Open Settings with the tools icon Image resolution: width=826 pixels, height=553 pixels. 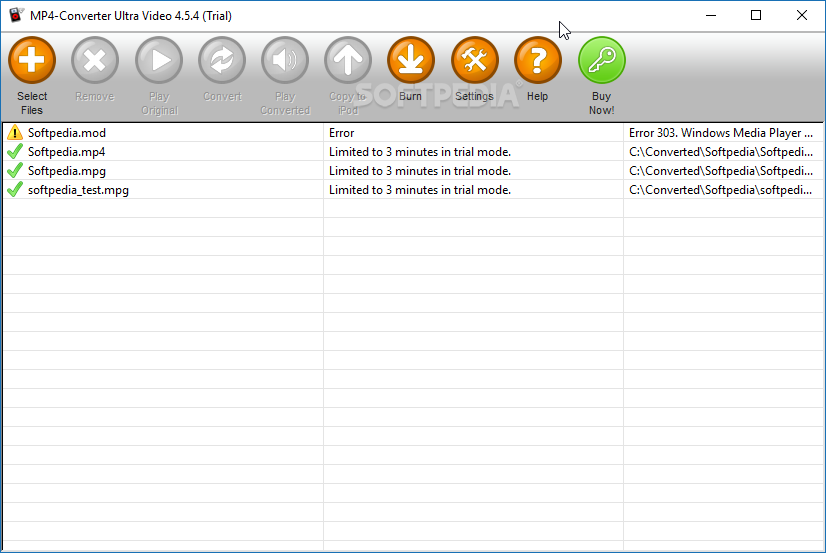(475, 60)
